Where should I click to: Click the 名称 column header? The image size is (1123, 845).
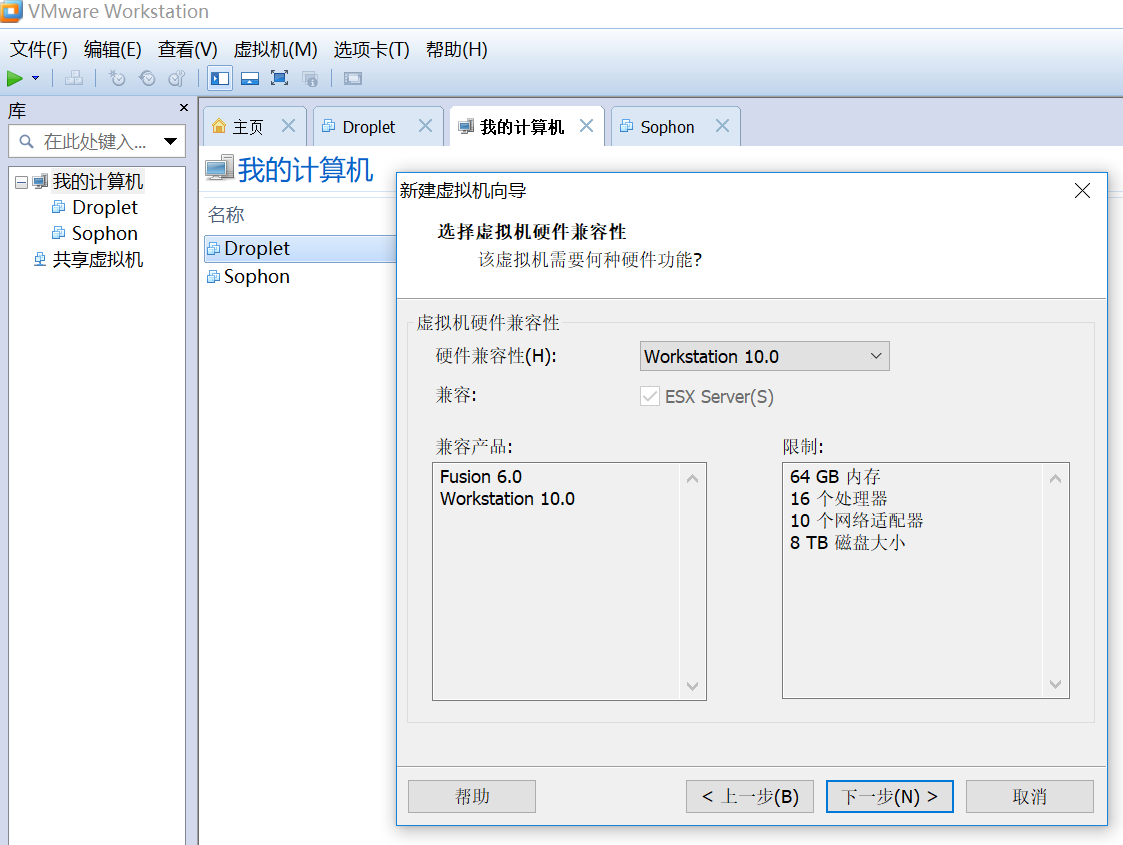pos(226,214)
